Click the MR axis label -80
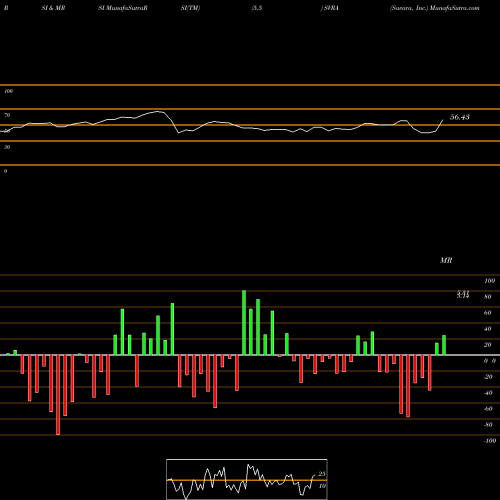The height and width of the screenshot is (500, 500). tap(488, 425)
